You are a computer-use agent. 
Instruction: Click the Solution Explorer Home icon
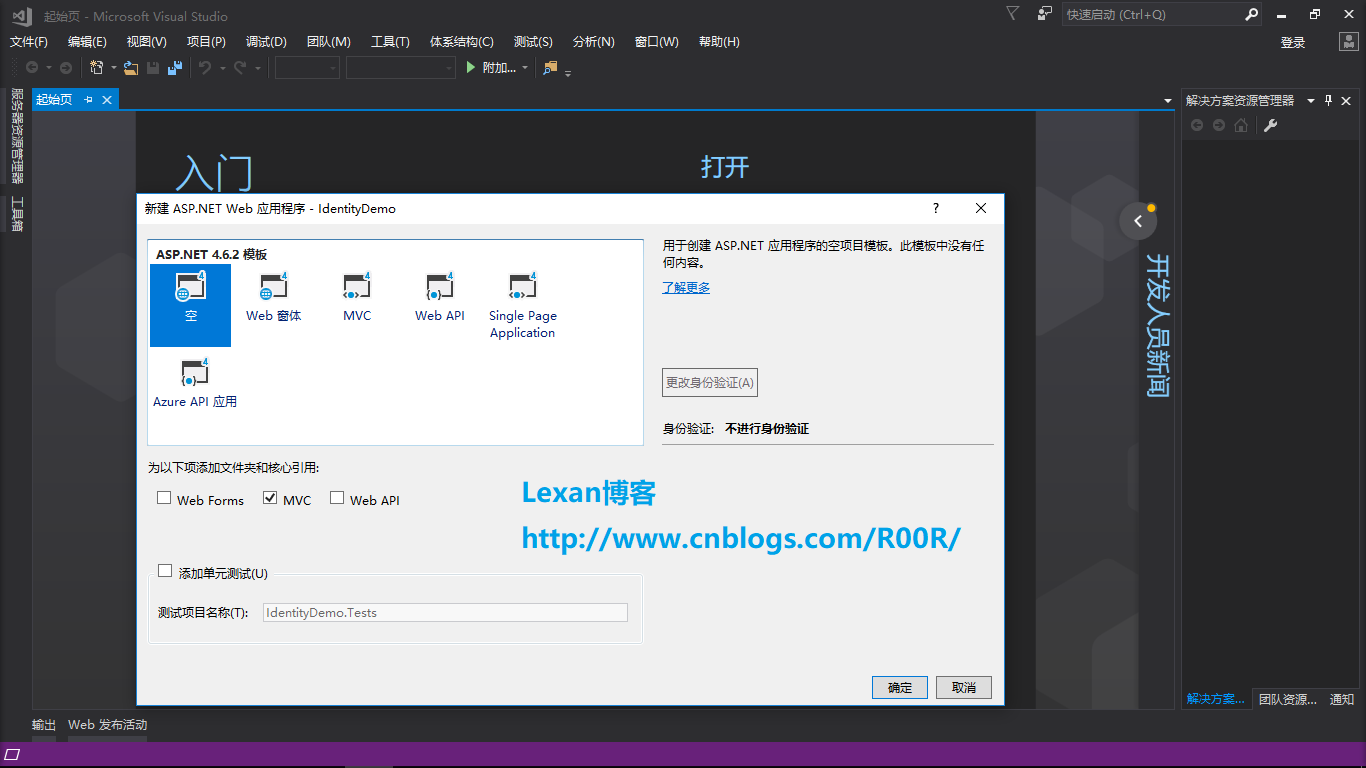click(1241, 125)
